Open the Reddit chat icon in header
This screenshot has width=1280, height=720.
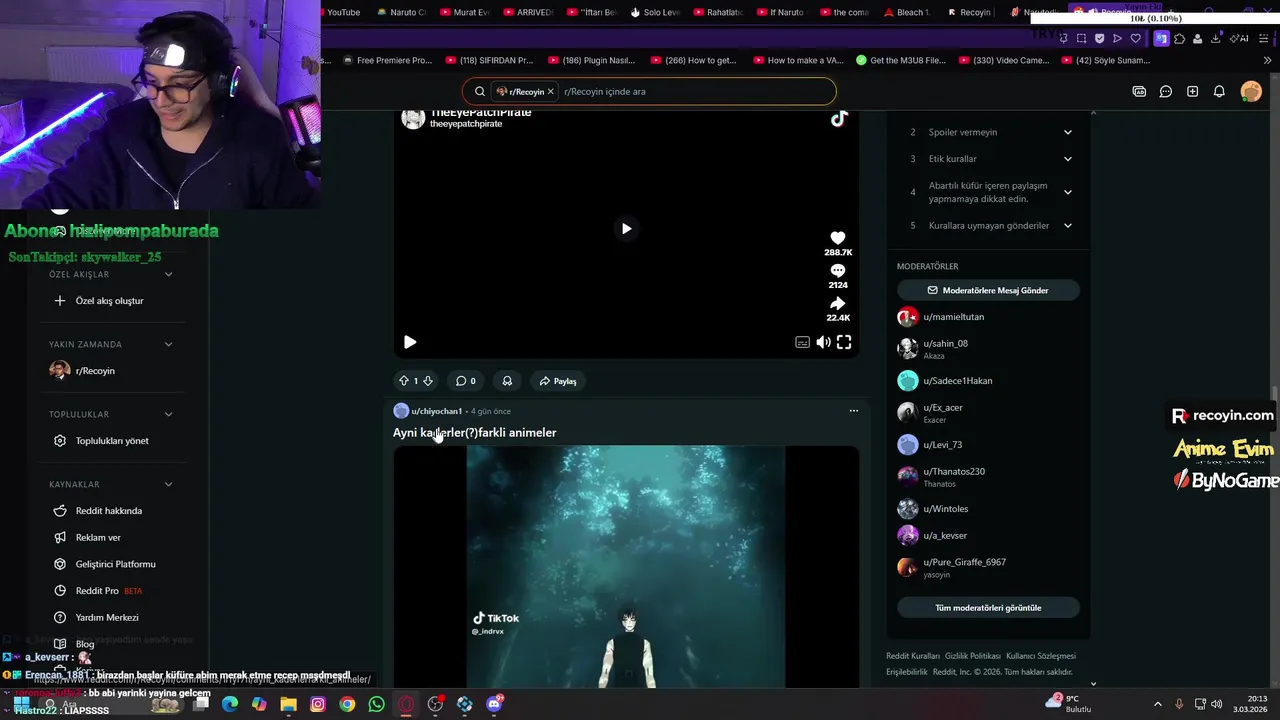pyautogui.click(x=1166, y=91)
